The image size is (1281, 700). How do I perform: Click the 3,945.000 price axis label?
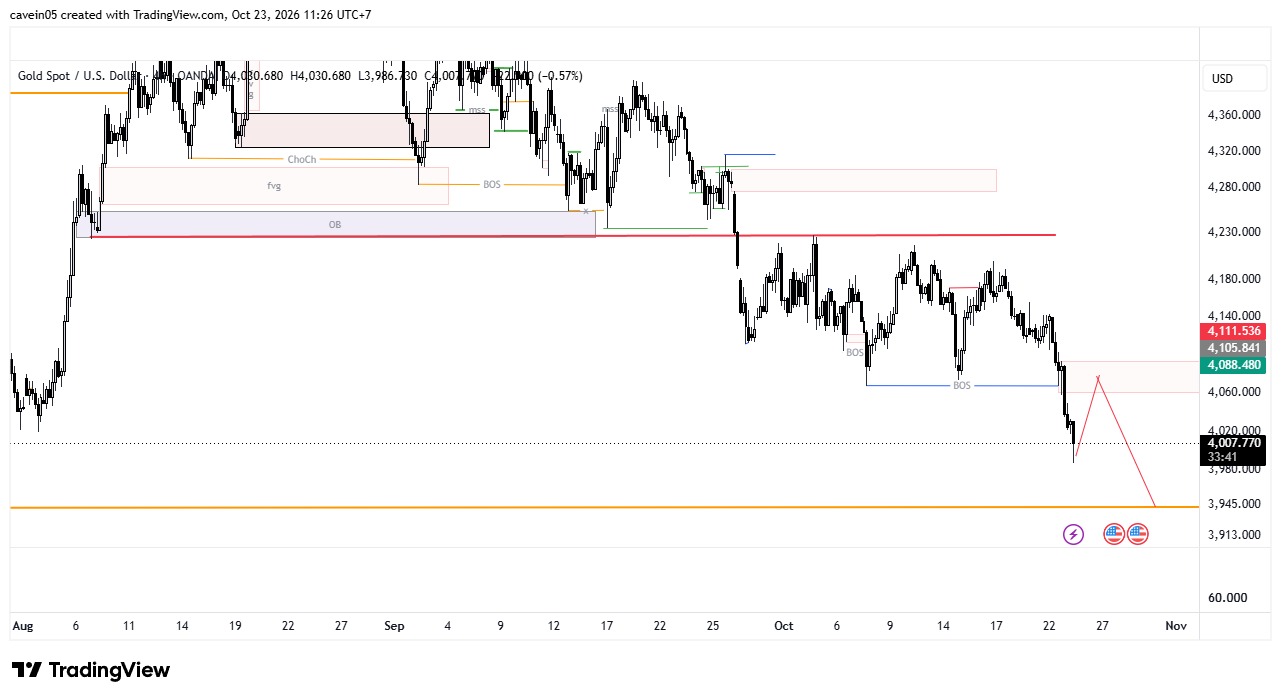click(x=1232, y=504)
